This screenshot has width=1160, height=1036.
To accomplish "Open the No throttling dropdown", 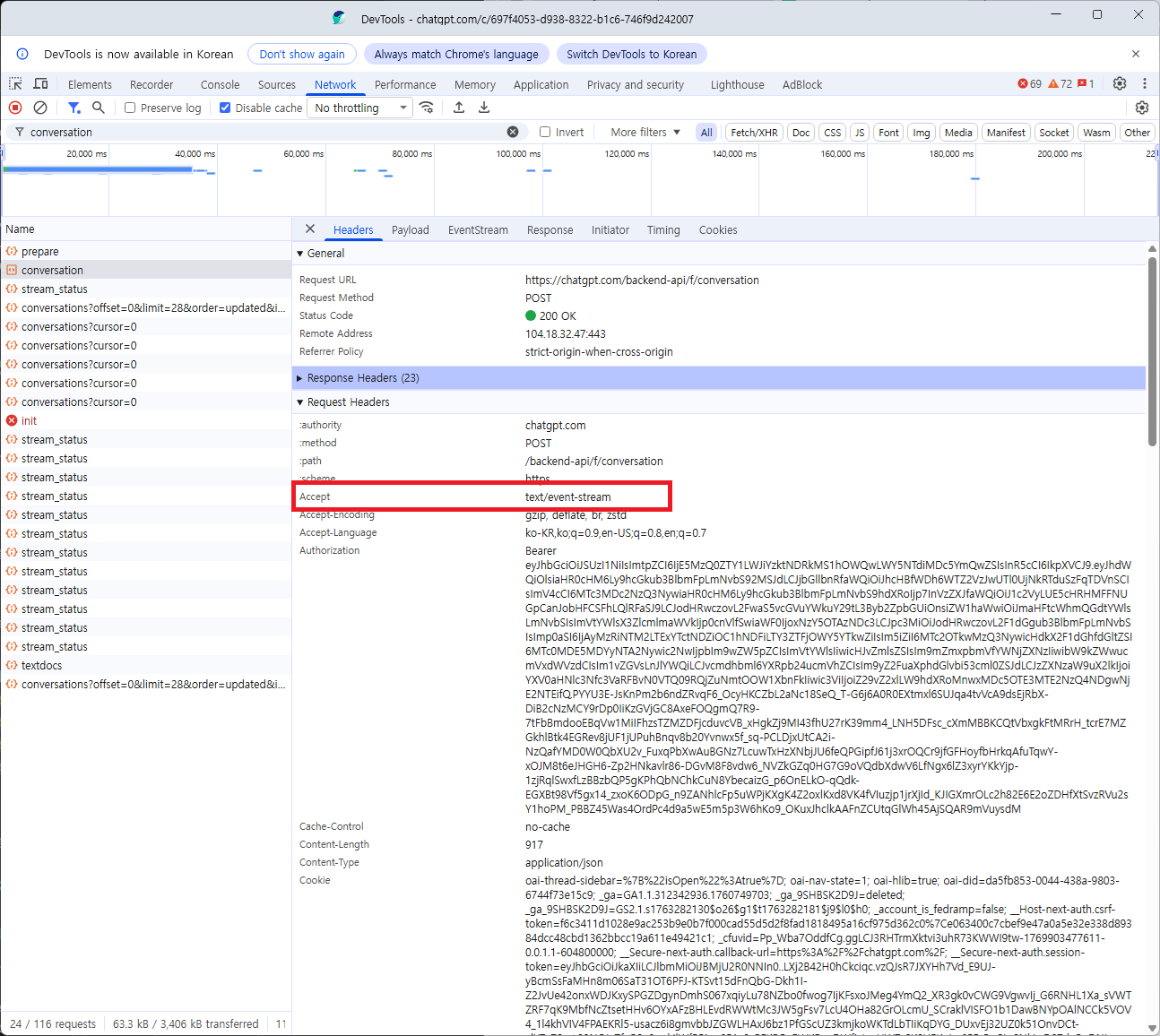I will click(360, 108).
